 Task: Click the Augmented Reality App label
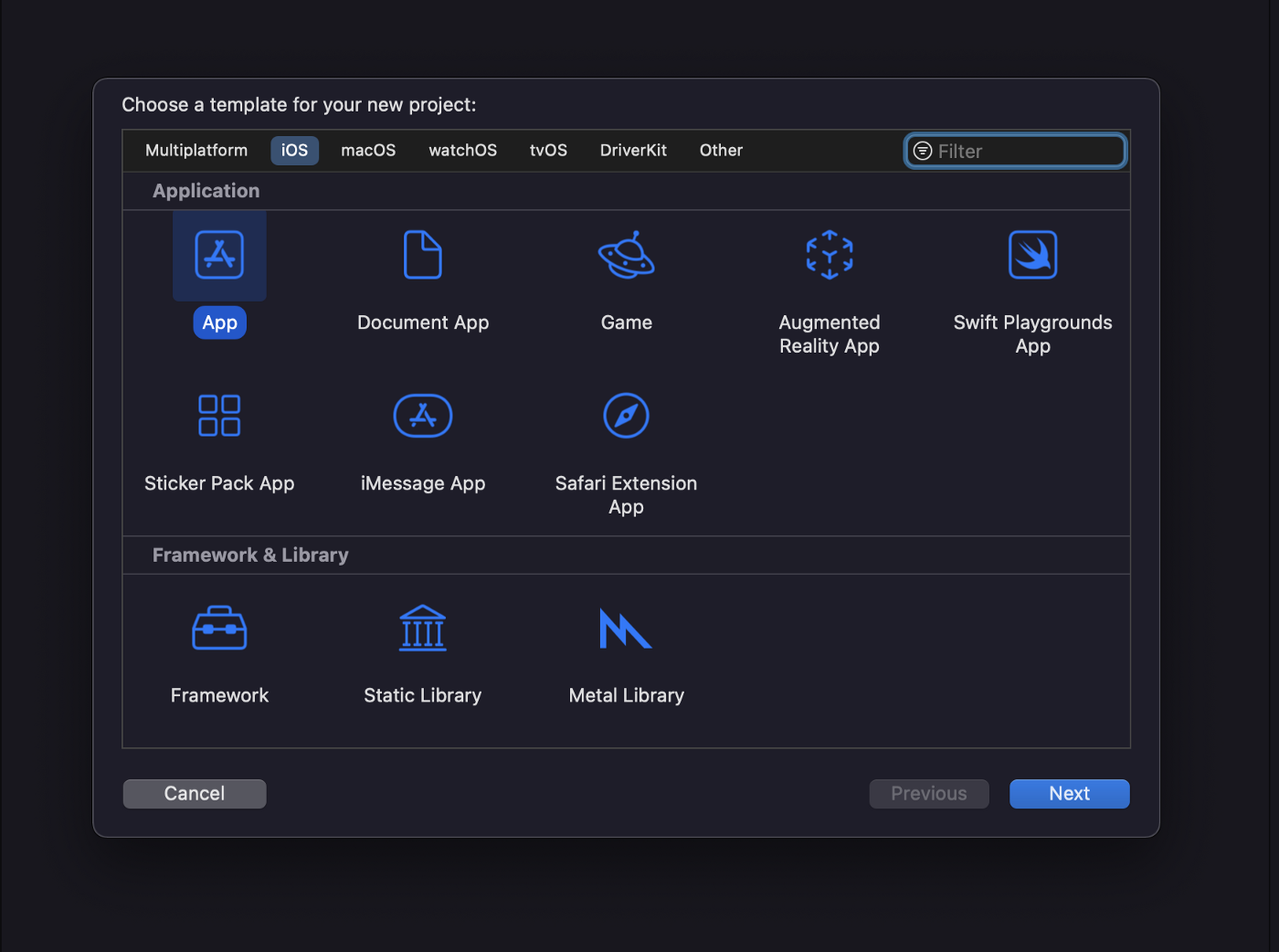tap(830, 334)
